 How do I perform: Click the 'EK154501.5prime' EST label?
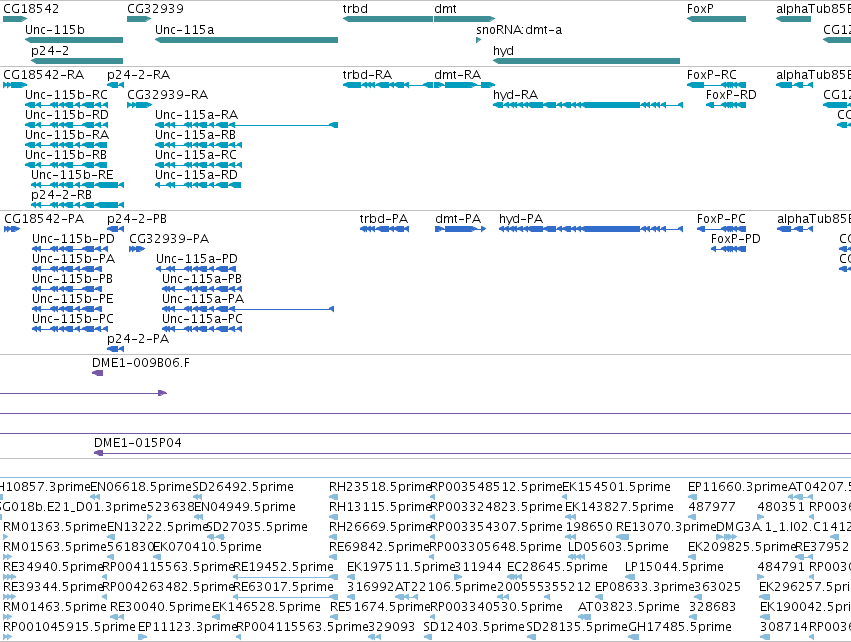[617, 487]
